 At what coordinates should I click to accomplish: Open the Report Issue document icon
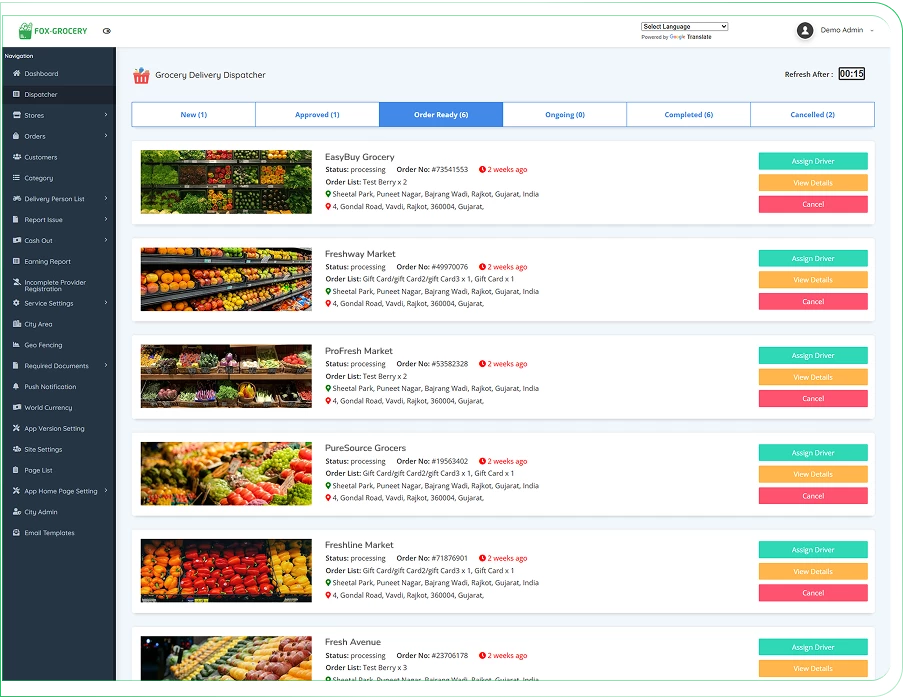pos(16,219)
